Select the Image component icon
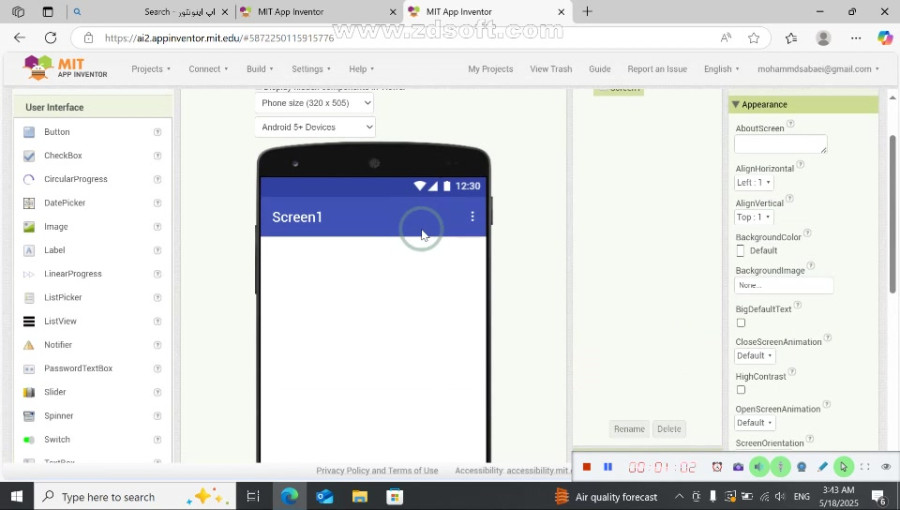900x510 pixels. [x=29, y=227]
